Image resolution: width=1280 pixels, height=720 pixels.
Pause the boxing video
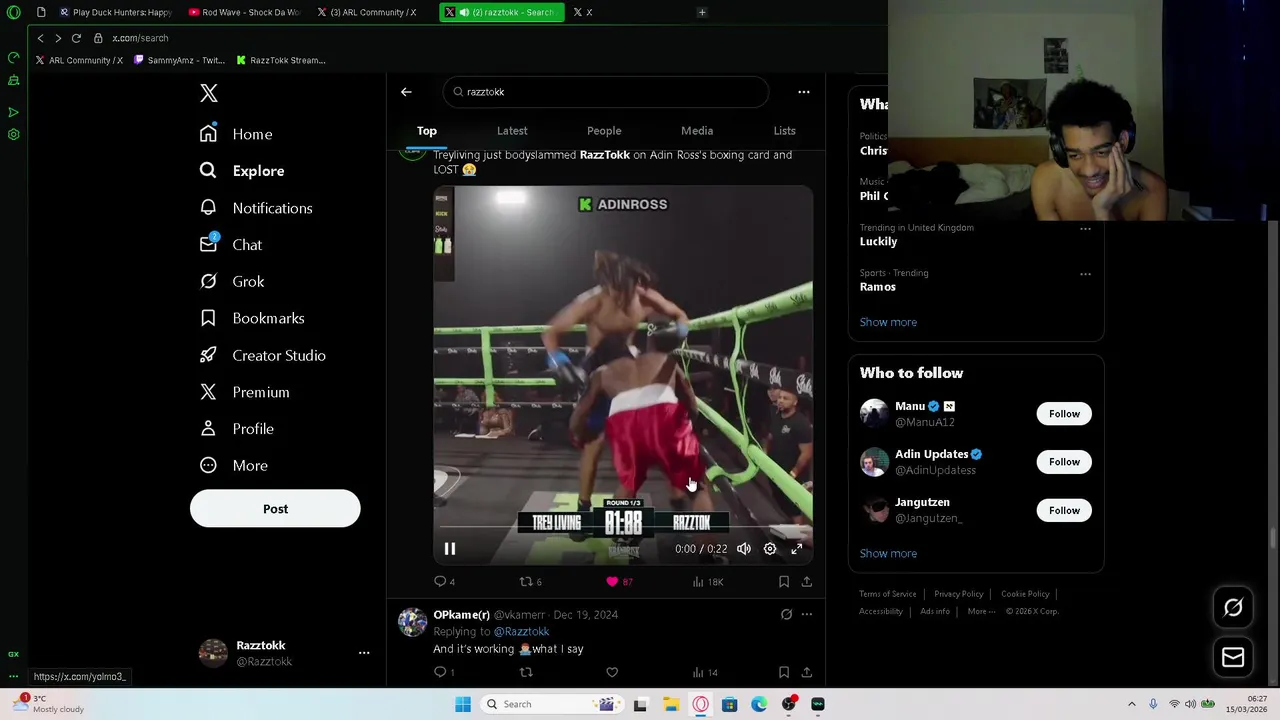tap(450, 549)
